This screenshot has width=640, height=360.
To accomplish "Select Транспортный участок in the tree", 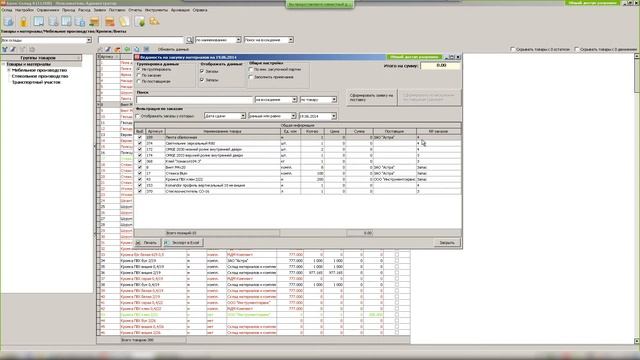I will [x=36, y=82].
